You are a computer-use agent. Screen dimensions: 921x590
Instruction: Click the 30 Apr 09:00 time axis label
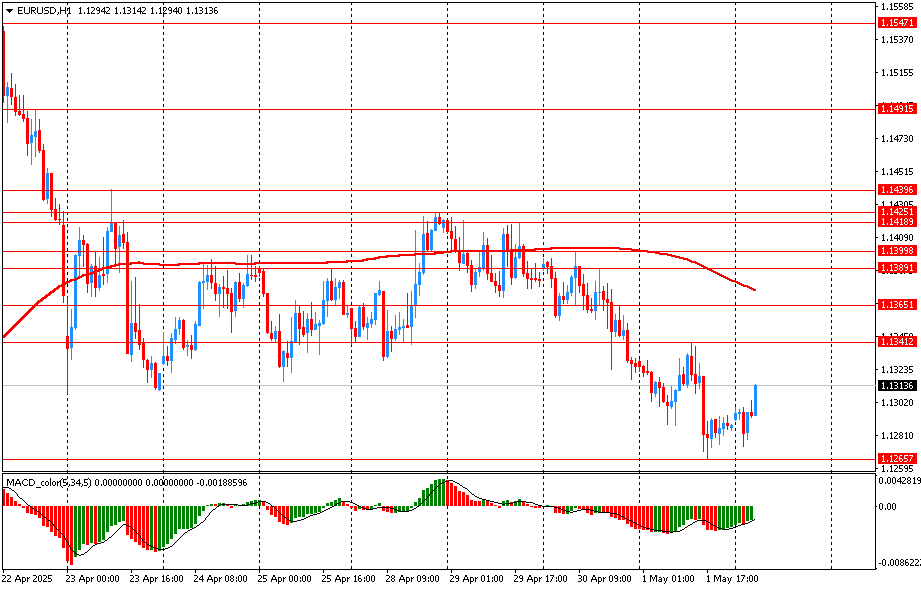tap(605, 578)
